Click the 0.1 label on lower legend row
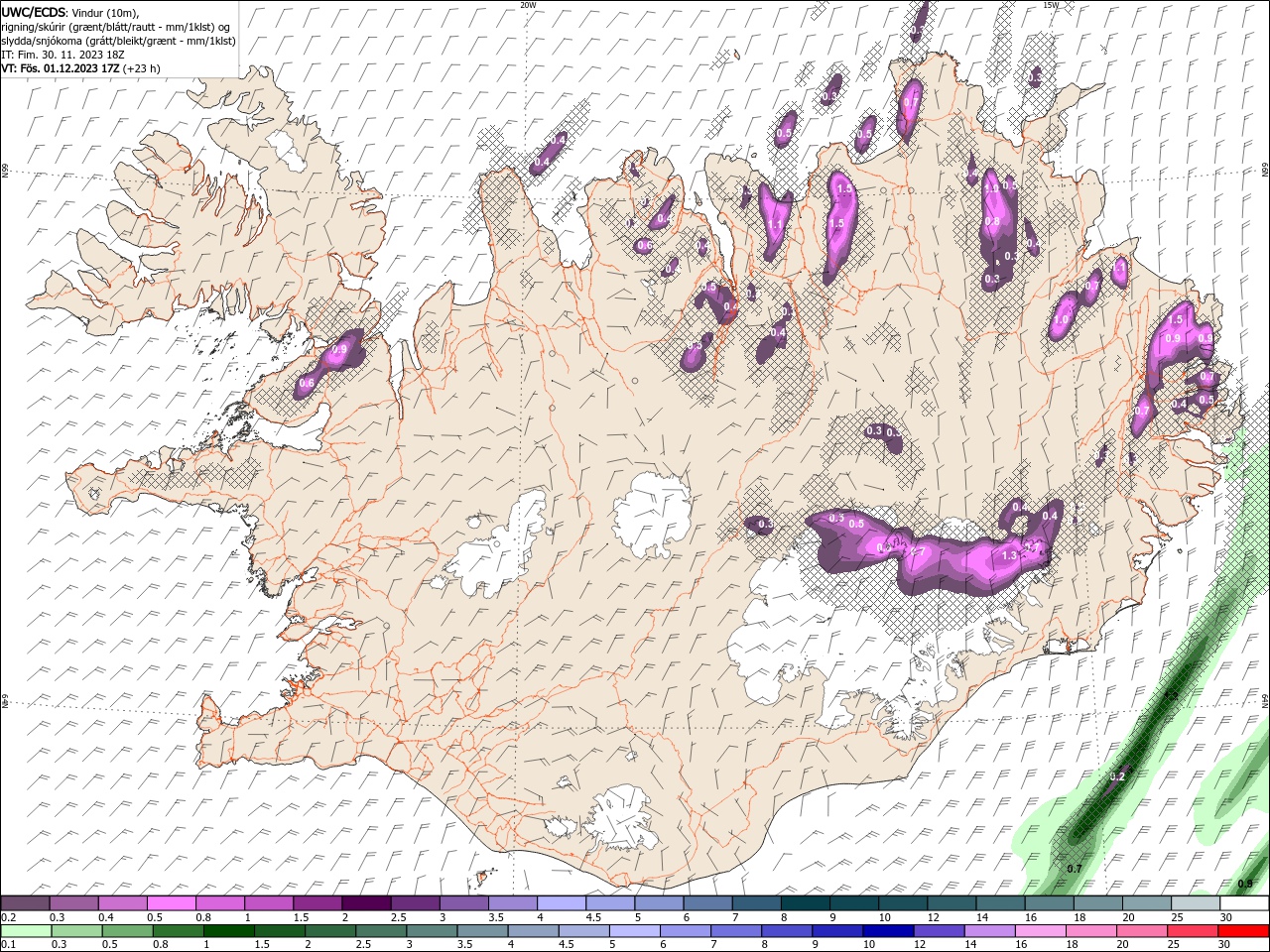The image size is (1270, 952). pos(8,945)
